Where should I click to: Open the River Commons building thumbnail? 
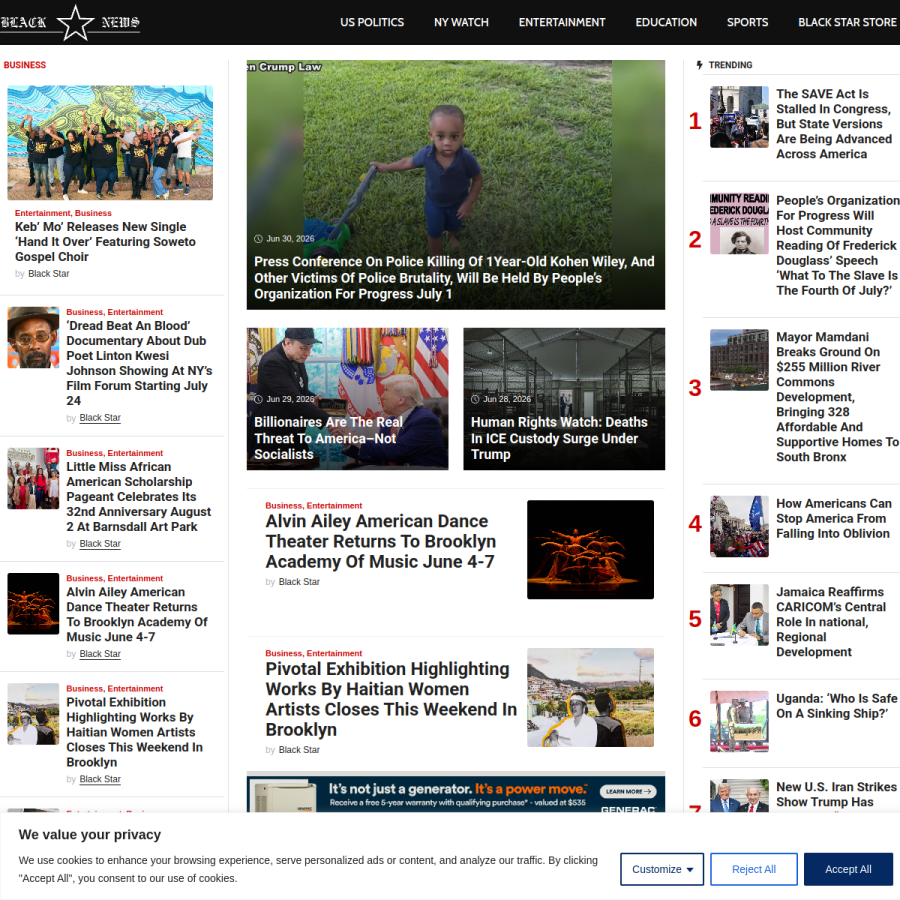739,360
